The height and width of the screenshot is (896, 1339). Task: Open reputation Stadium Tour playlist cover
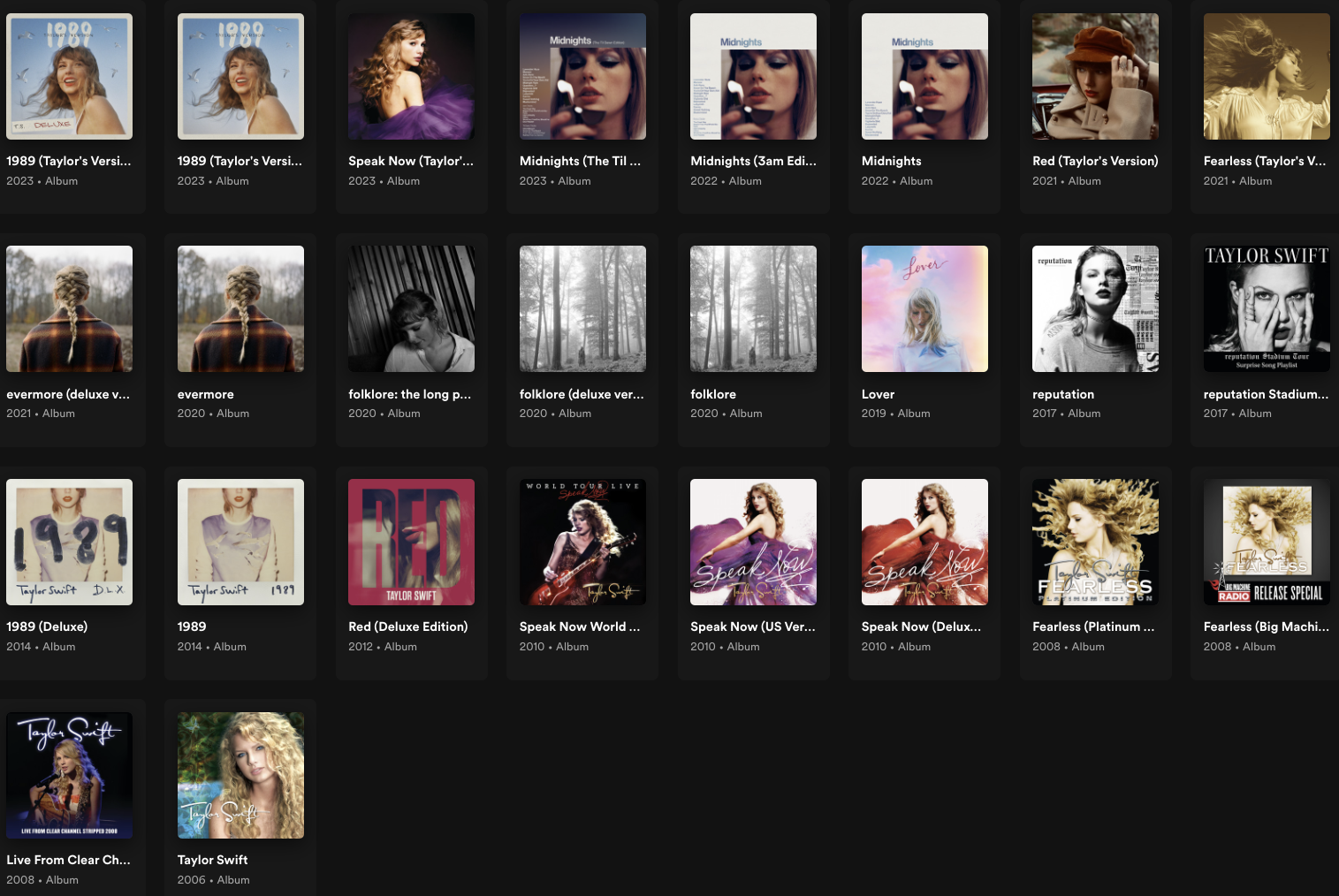pos(1267,308)
